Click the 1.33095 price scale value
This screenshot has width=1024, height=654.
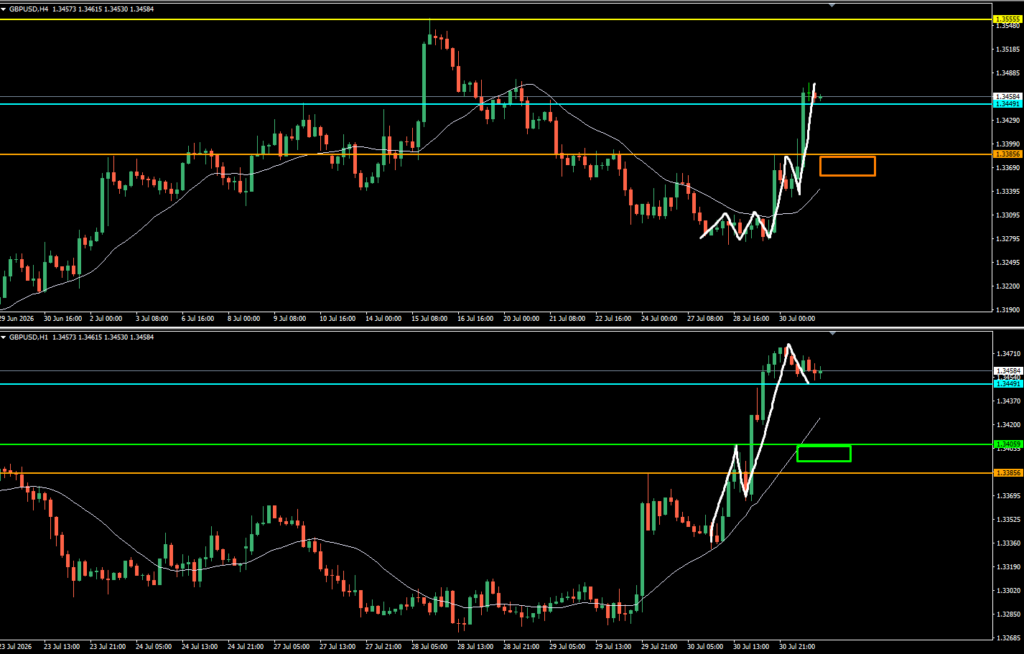[x=1008, y=215]
